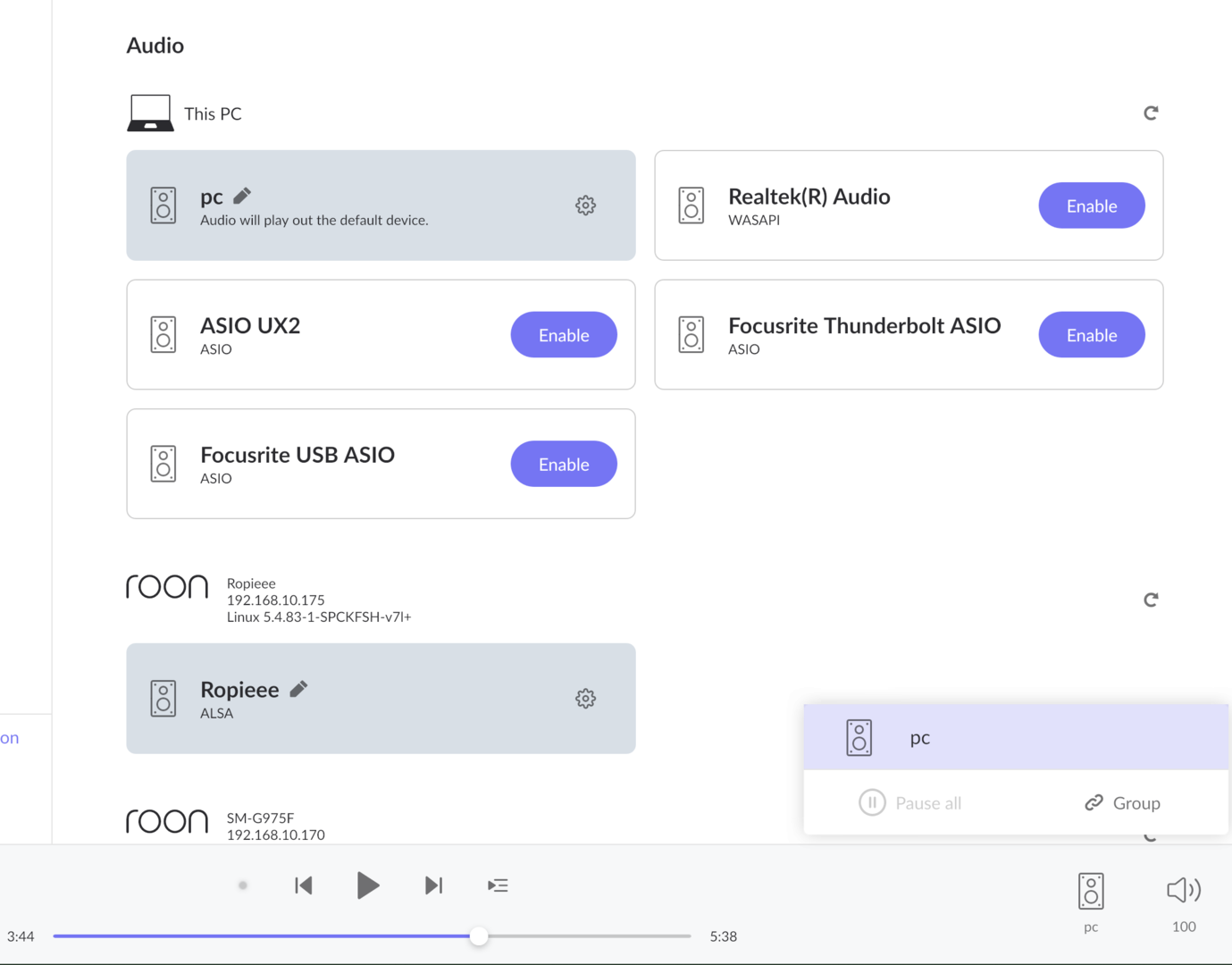Click the This PC label
The image size is (1232, 965).
click(x=213, y=113)
